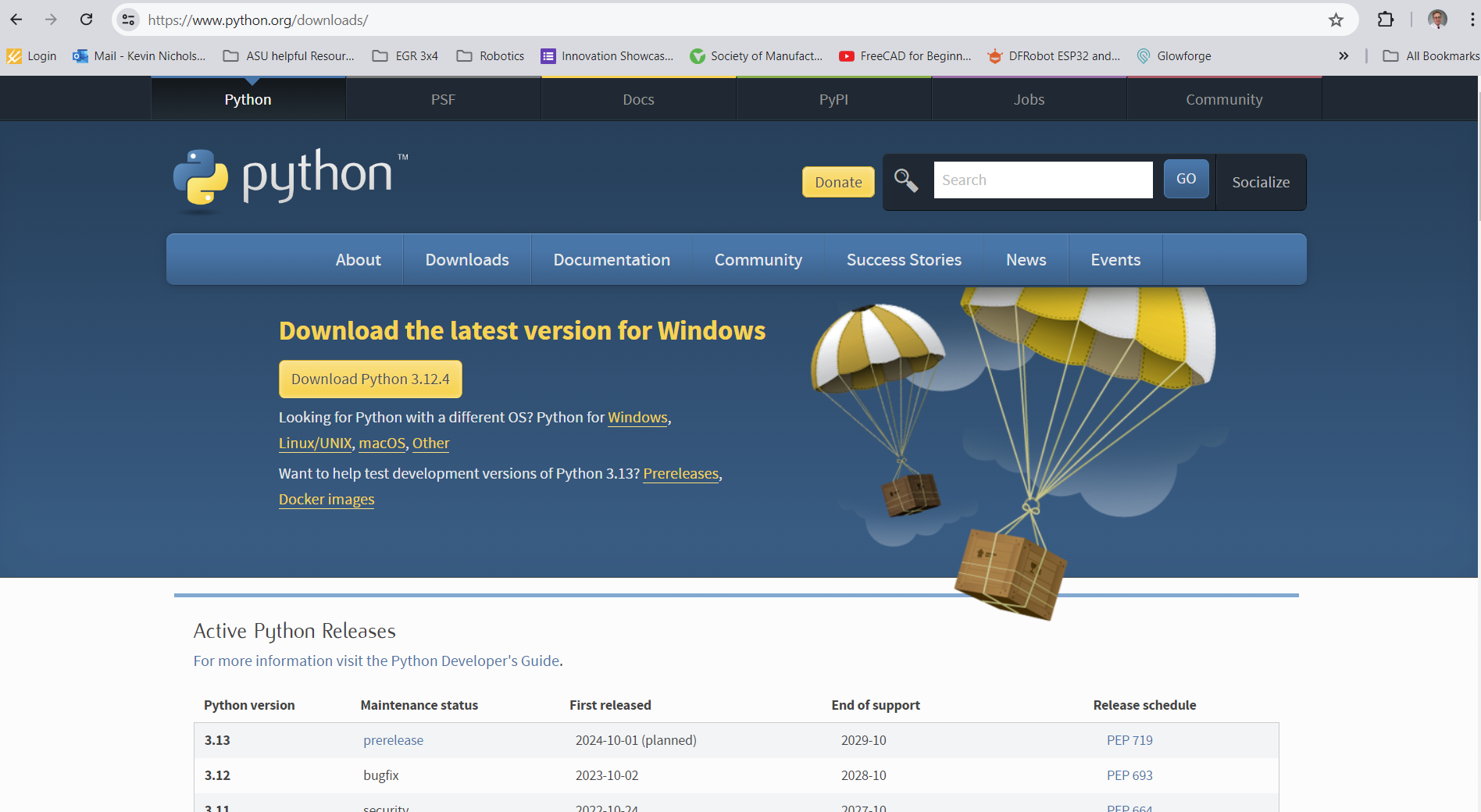The image size is (1481, 812).
Task: Switch to the Jobs top tab
Action: tap(1029, 99)
